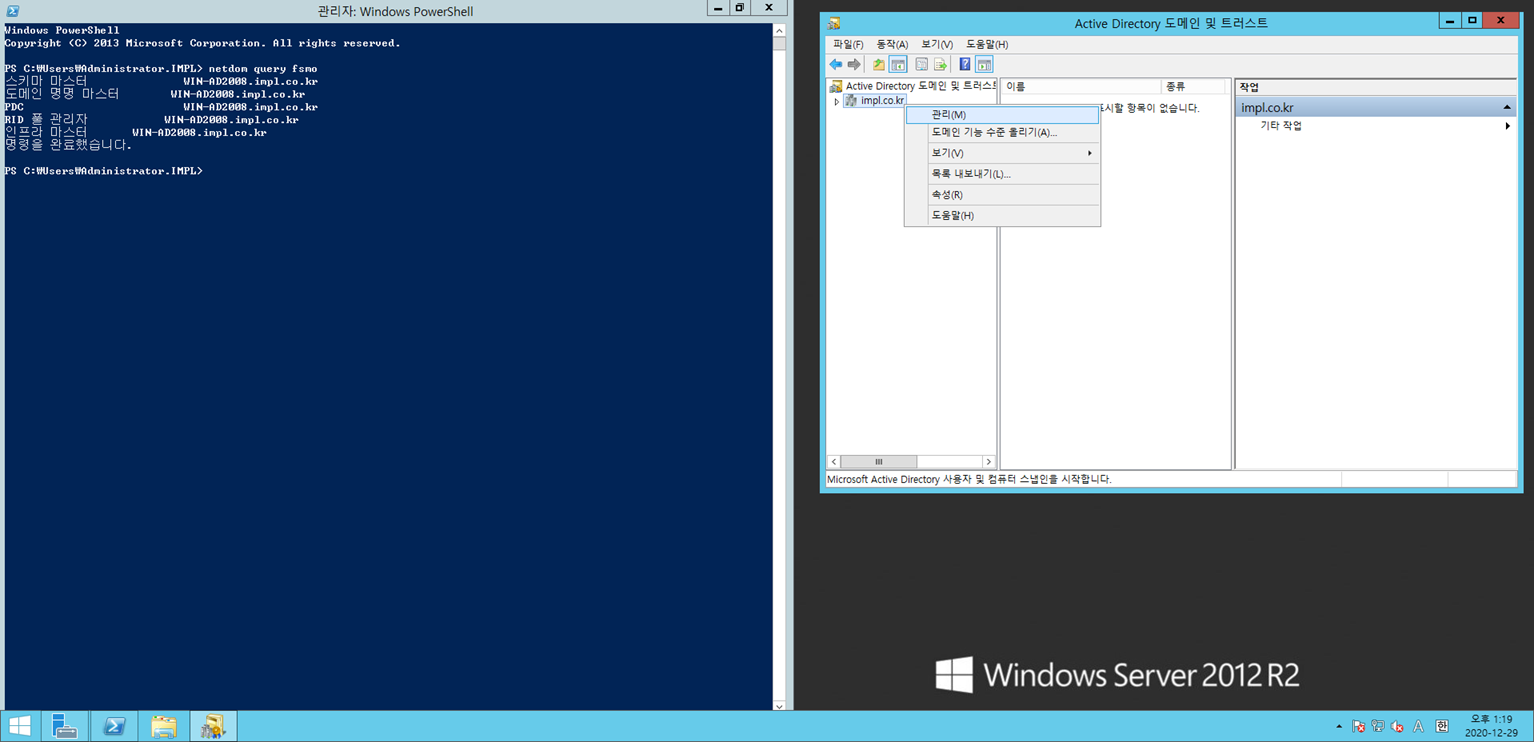
Task: Click the Export list toolbar icon
Action: click(940, 64)
